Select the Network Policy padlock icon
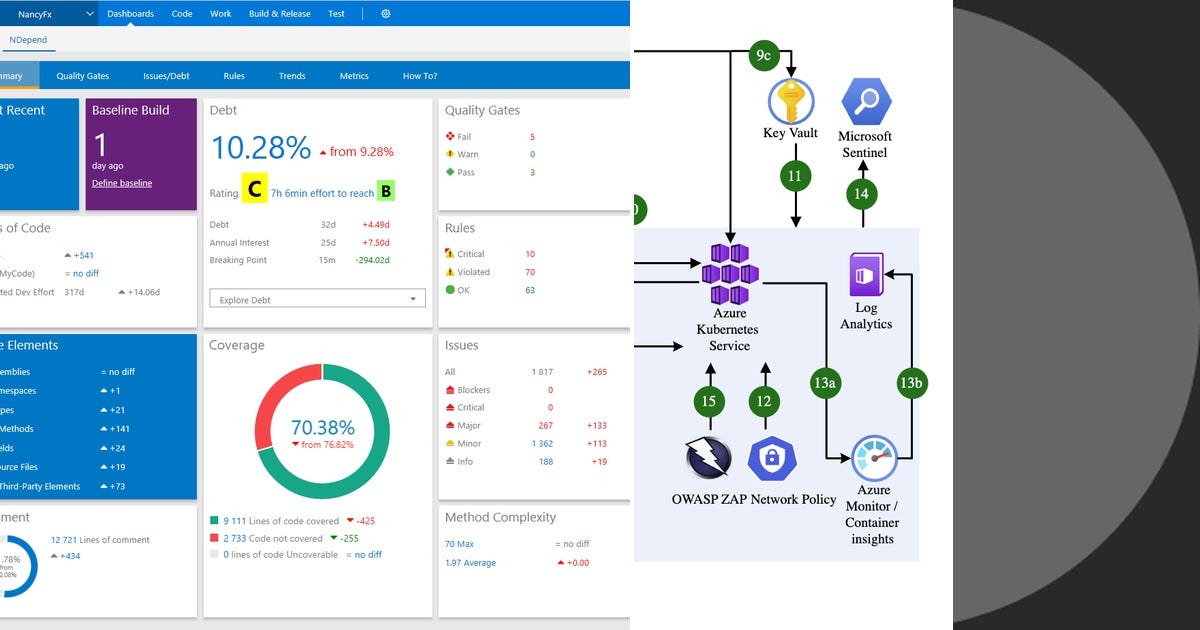 [x=773, y=458]
